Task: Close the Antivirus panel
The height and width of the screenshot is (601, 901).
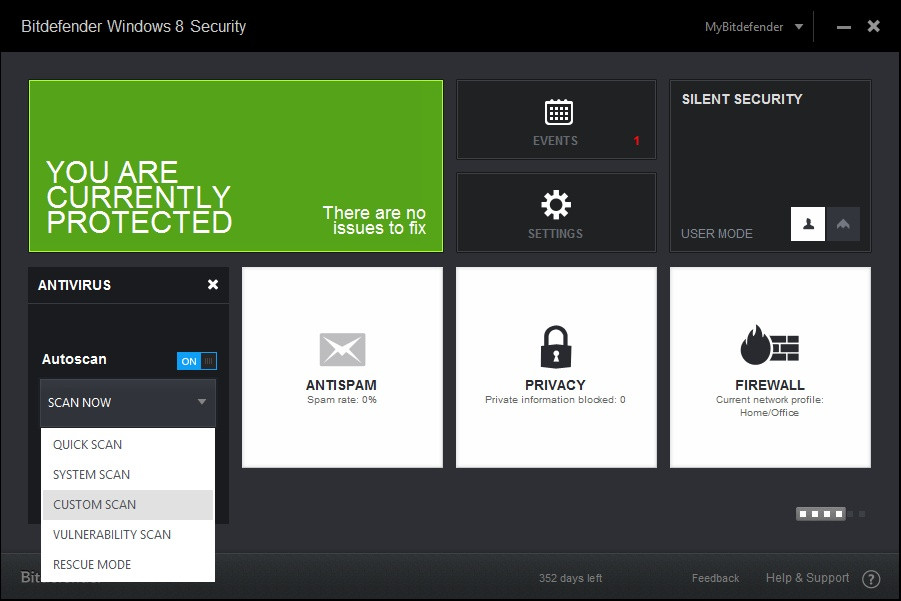Action: click(213, 284)
